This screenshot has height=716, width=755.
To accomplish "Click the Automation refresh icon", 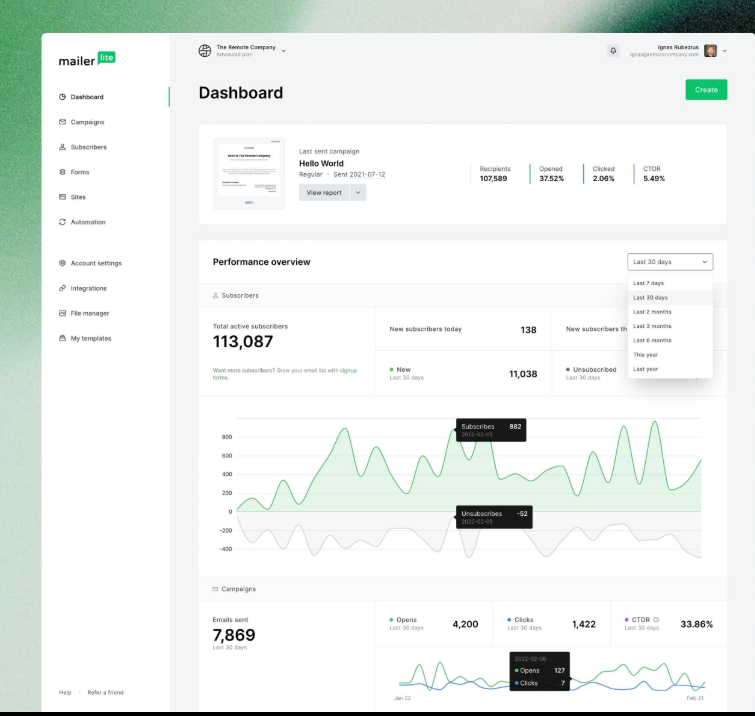I will pos(62,222).
